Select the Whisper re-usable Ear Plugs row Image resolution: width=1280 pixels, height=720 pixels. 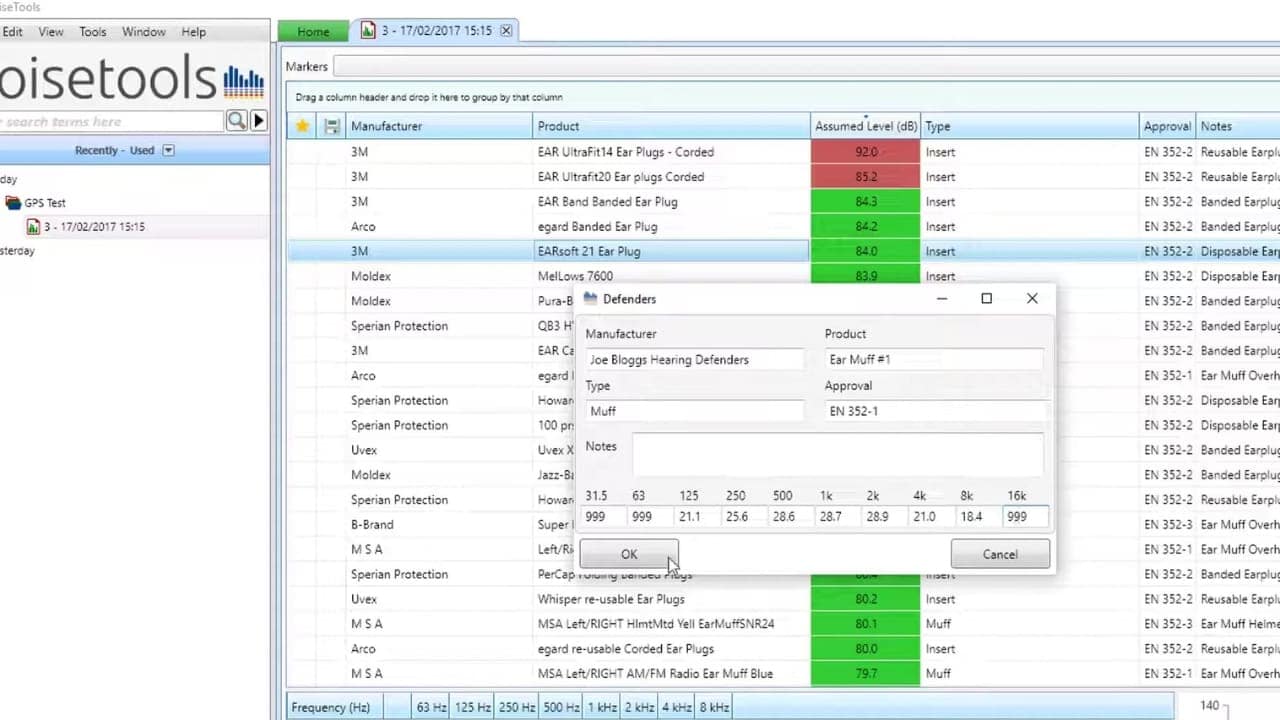(x=783, y=599)
